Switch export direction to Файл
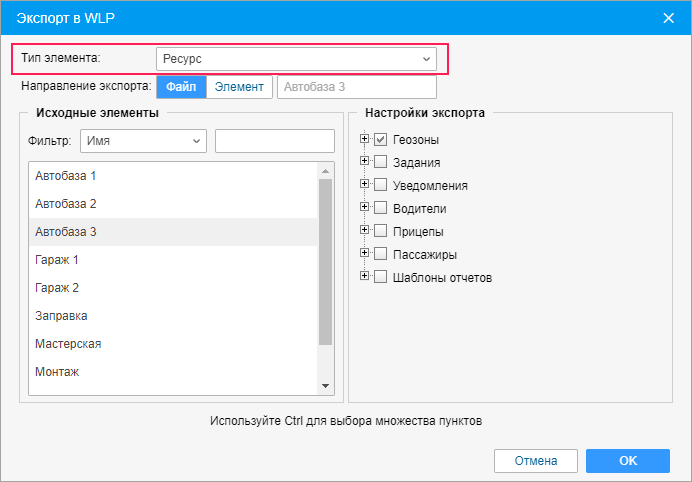Screen dimensions: 692x482 181,87
